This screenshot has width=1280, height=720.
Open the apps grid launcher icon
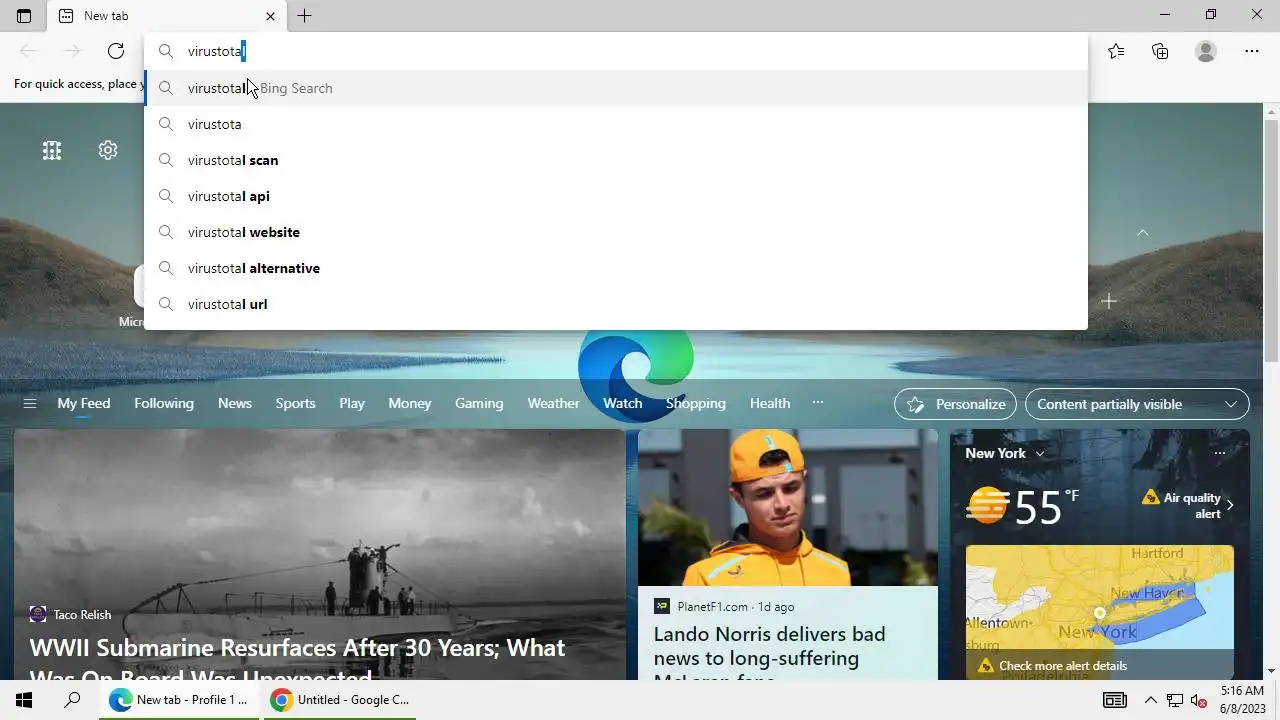pyautogui.click(x=52, y=150)
